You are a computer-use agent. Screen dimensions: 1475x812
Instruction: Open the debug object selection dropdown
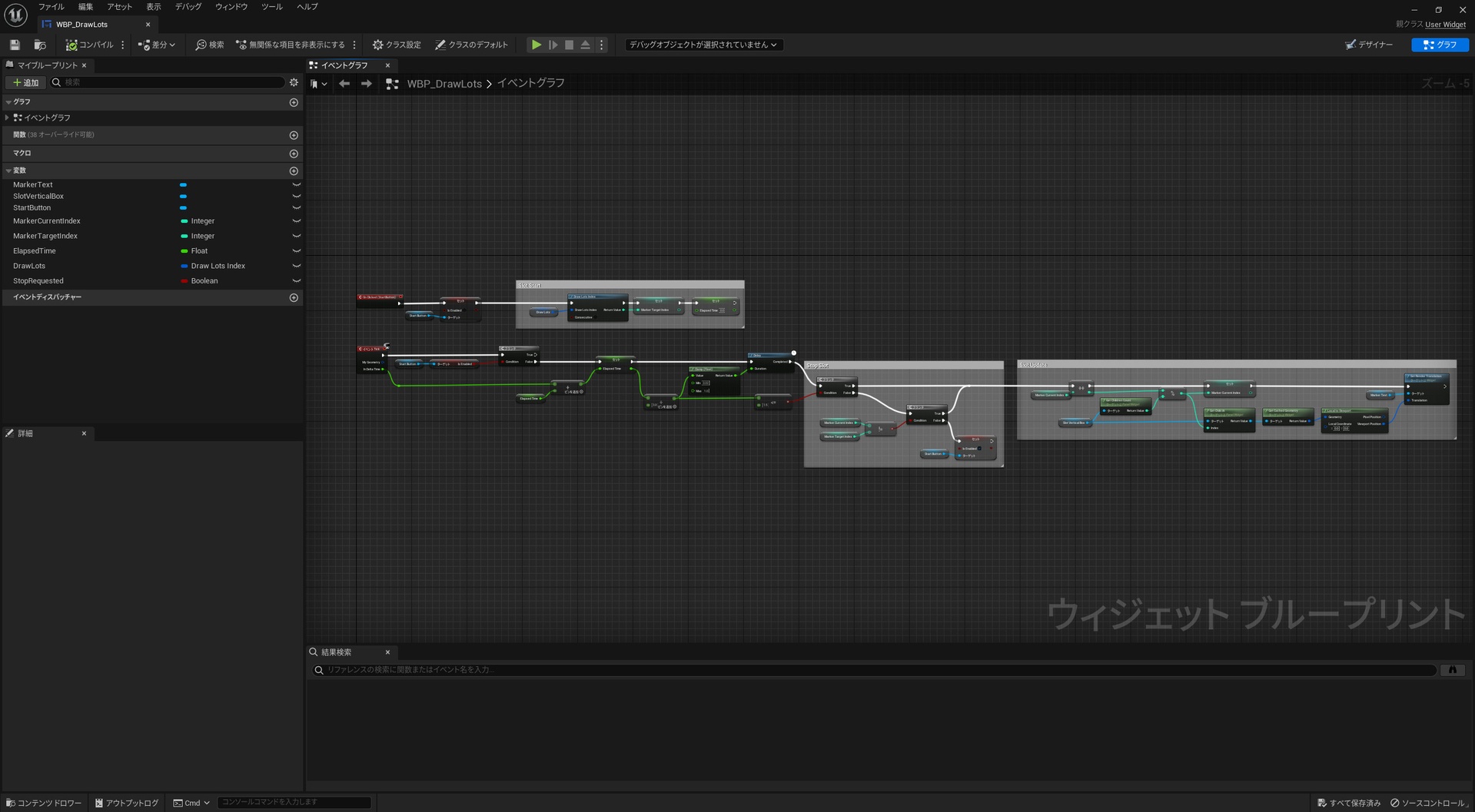pos(703,45)
